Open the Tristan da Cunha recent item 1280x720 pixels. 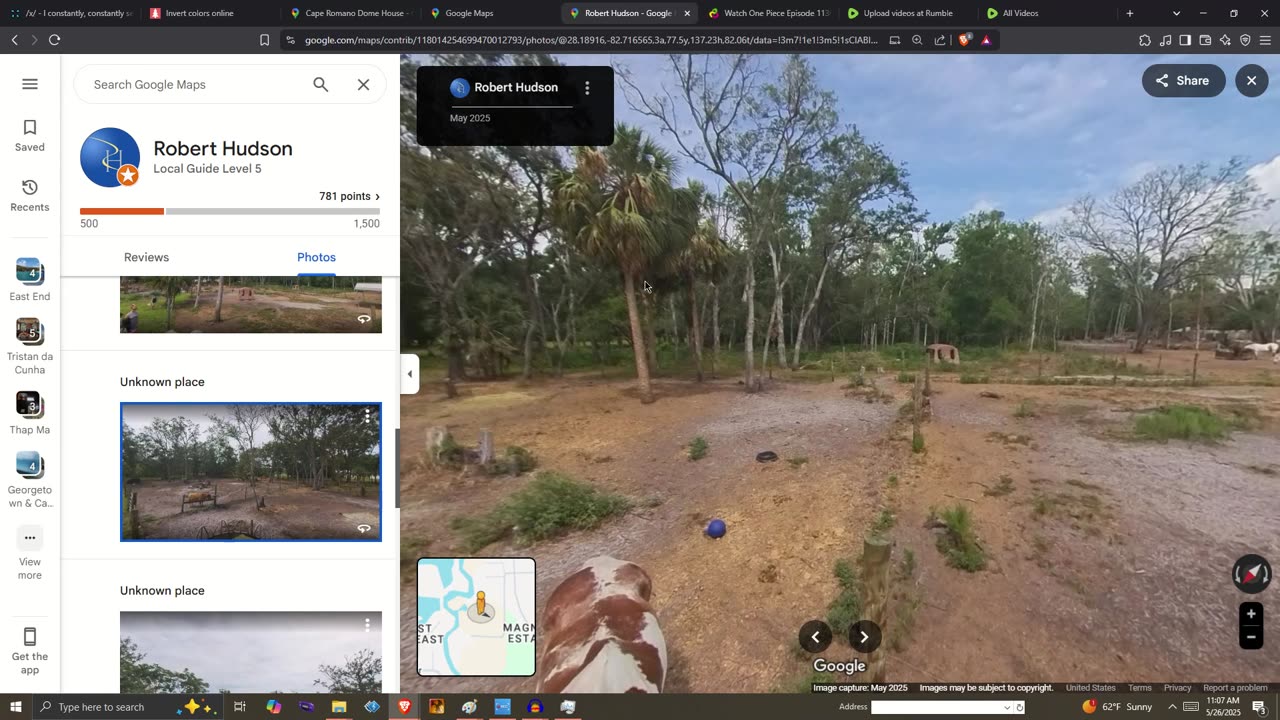(30, 347)
